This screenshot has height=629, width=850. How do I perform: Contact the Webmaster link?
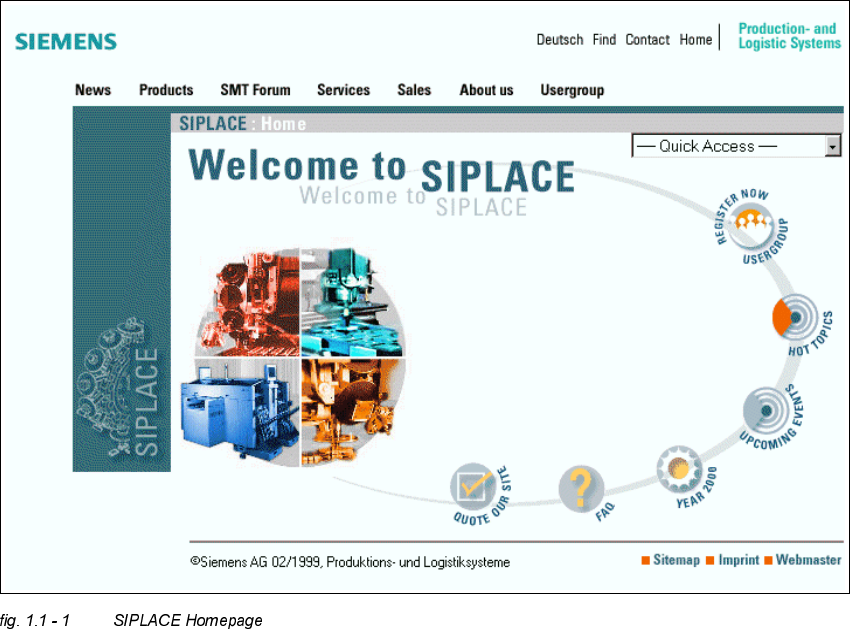tap(808, 560)
